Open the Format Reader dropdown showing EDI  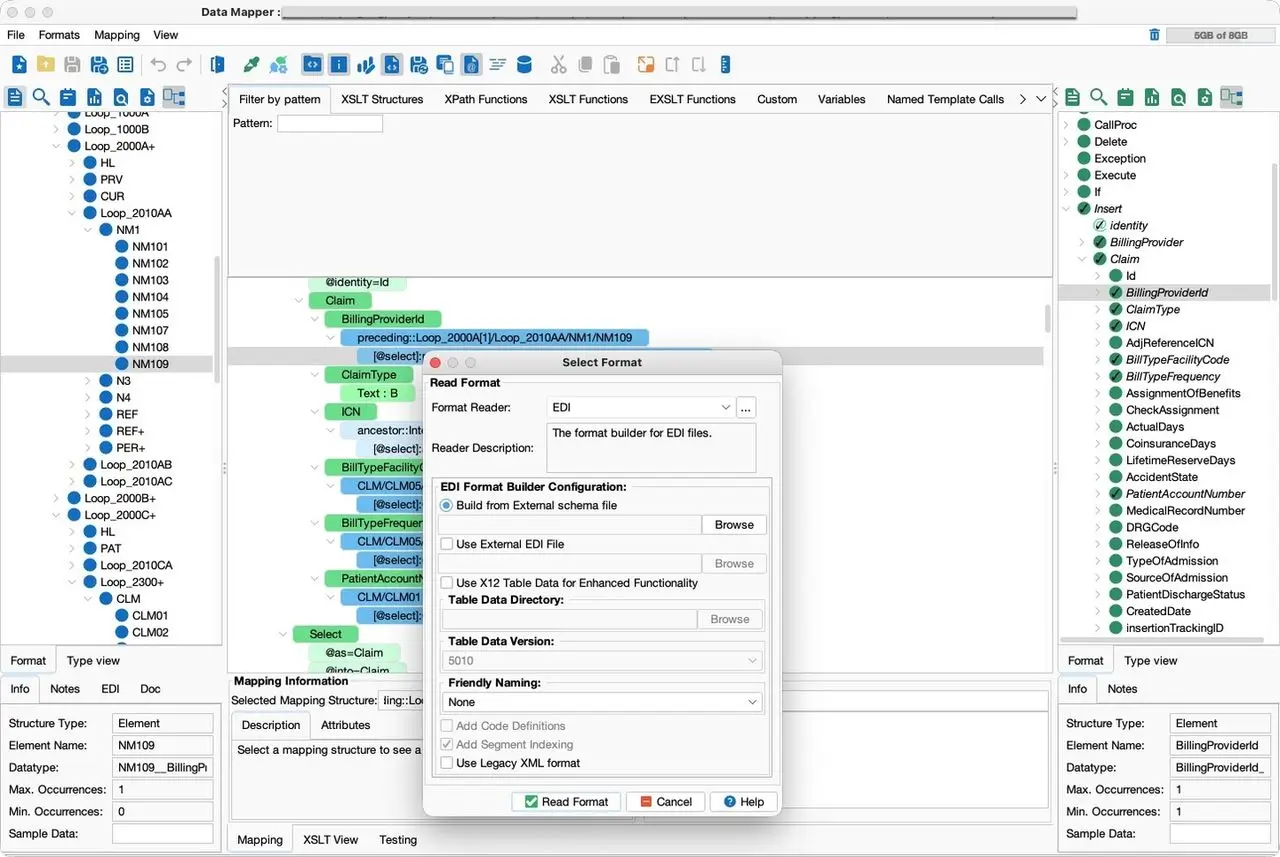pyautogui.click(x=640, y=408)
